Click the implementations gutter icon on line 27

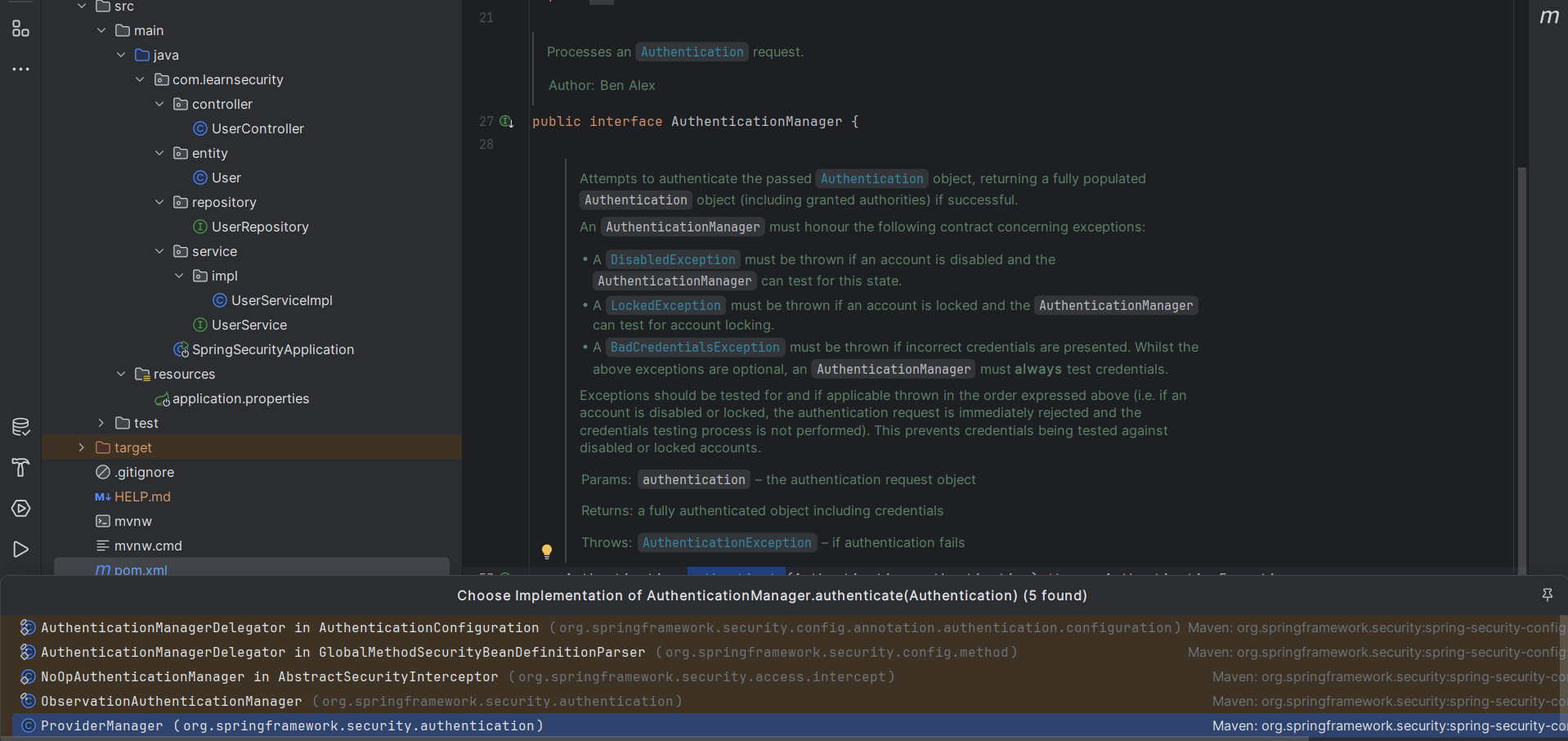tap(506, 121)
